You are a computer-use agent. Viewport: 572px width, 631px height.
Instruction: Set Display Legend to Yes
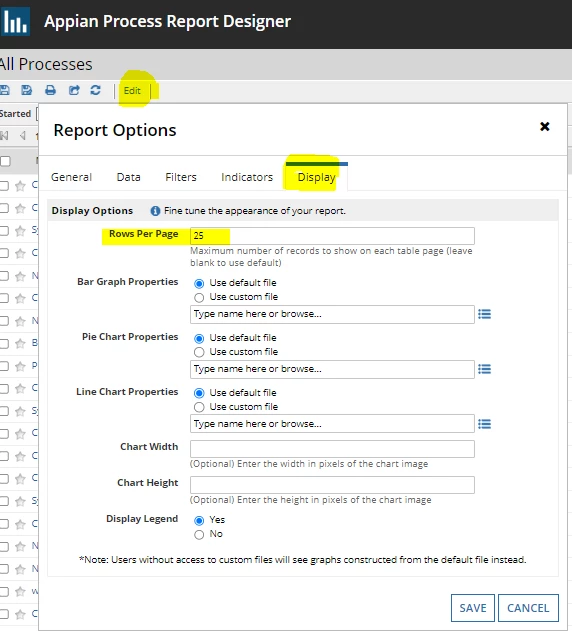click(199, 520)
